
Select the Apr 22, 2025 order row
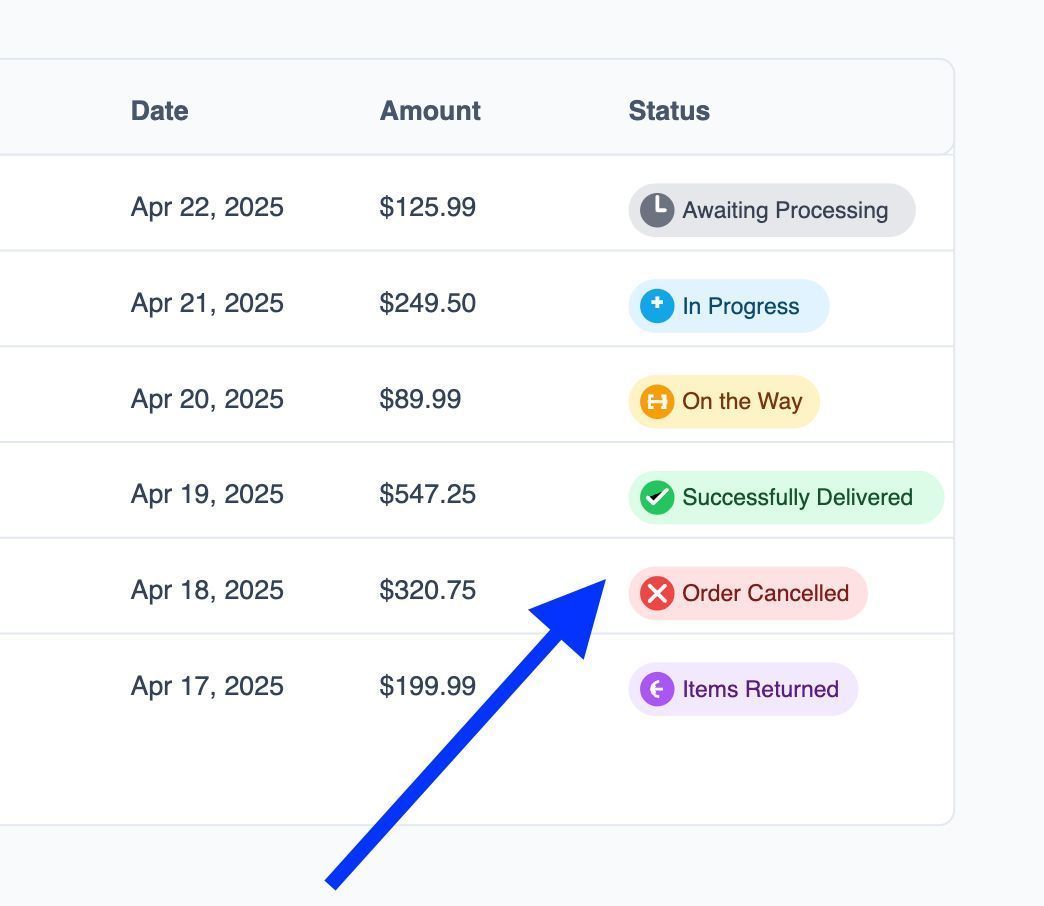(x=477, y=204)
